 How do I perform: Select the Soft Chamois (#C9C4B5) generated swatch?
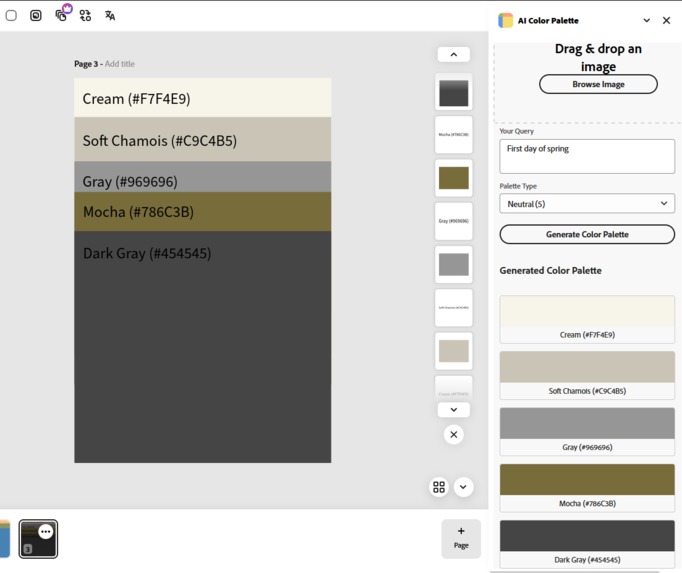[x=587, y=375]
